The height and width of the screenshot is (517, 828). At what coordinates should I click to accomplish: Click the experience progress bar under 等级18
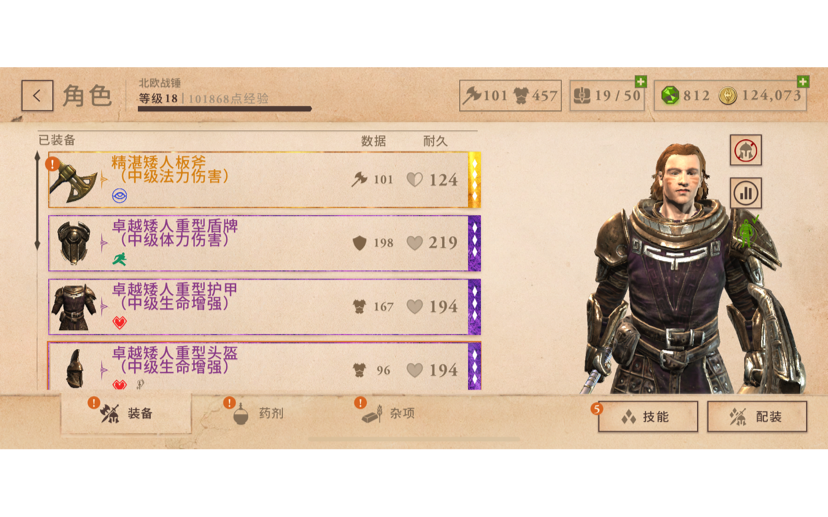coord(224,109)
